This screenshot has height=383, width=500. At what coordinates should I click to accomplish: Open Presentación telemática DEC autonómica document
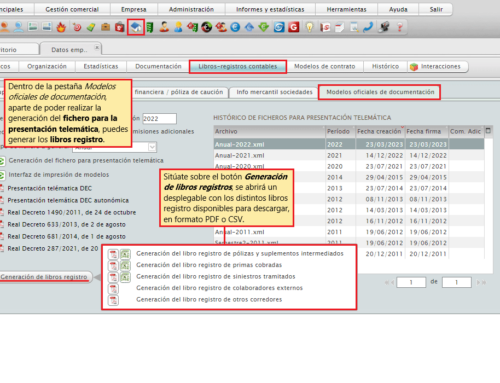pyautogui.click(x=68, y=200)
